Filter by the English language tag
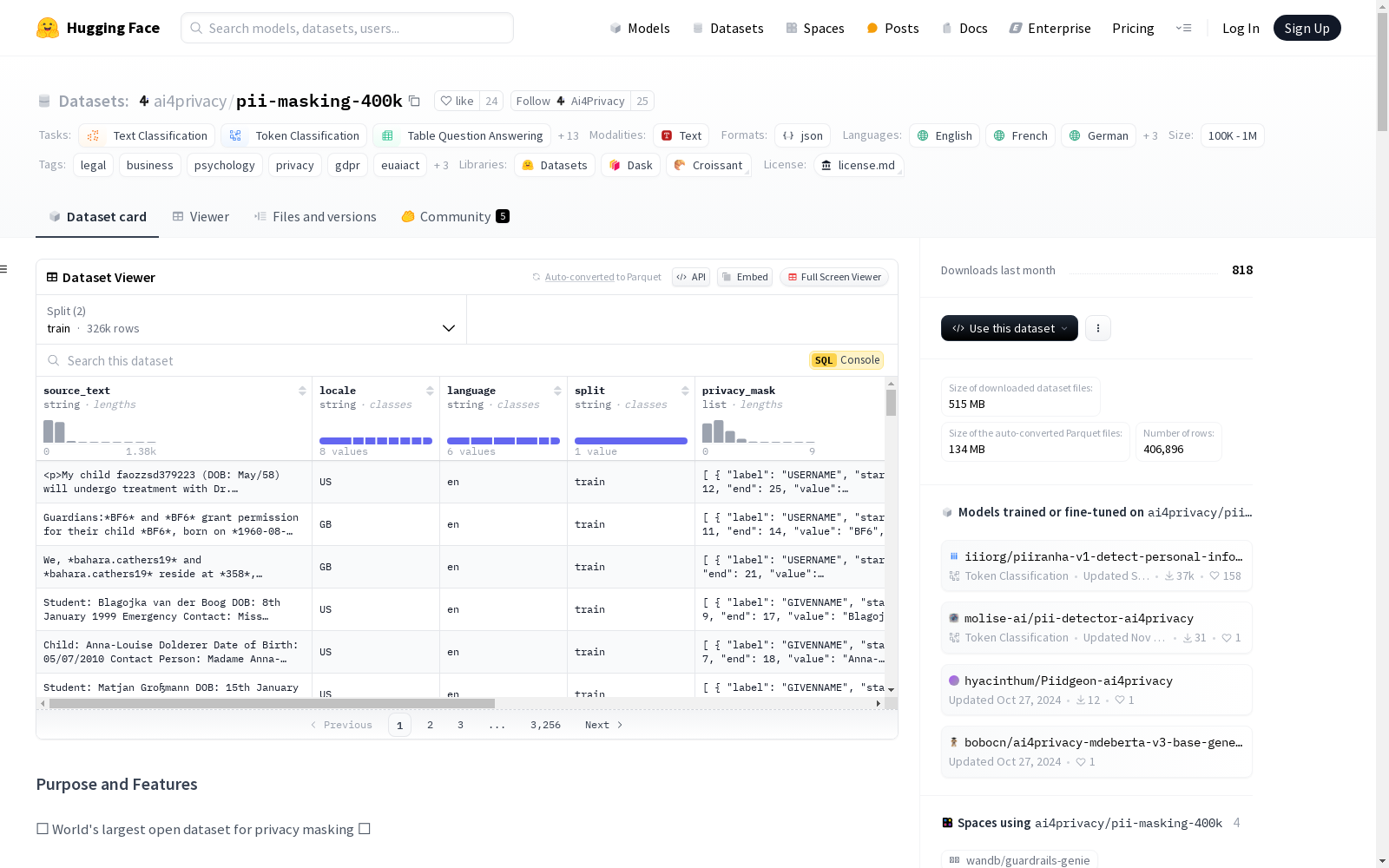Screen dimensions: 1389x868 tap(945, 135)
